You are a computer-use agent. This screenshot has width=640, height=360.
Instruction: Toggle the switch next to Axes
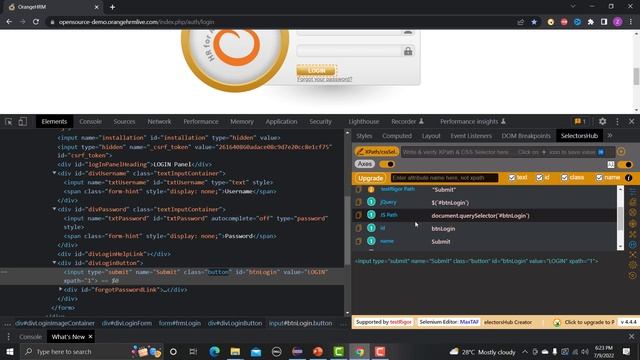pos(387,164)
